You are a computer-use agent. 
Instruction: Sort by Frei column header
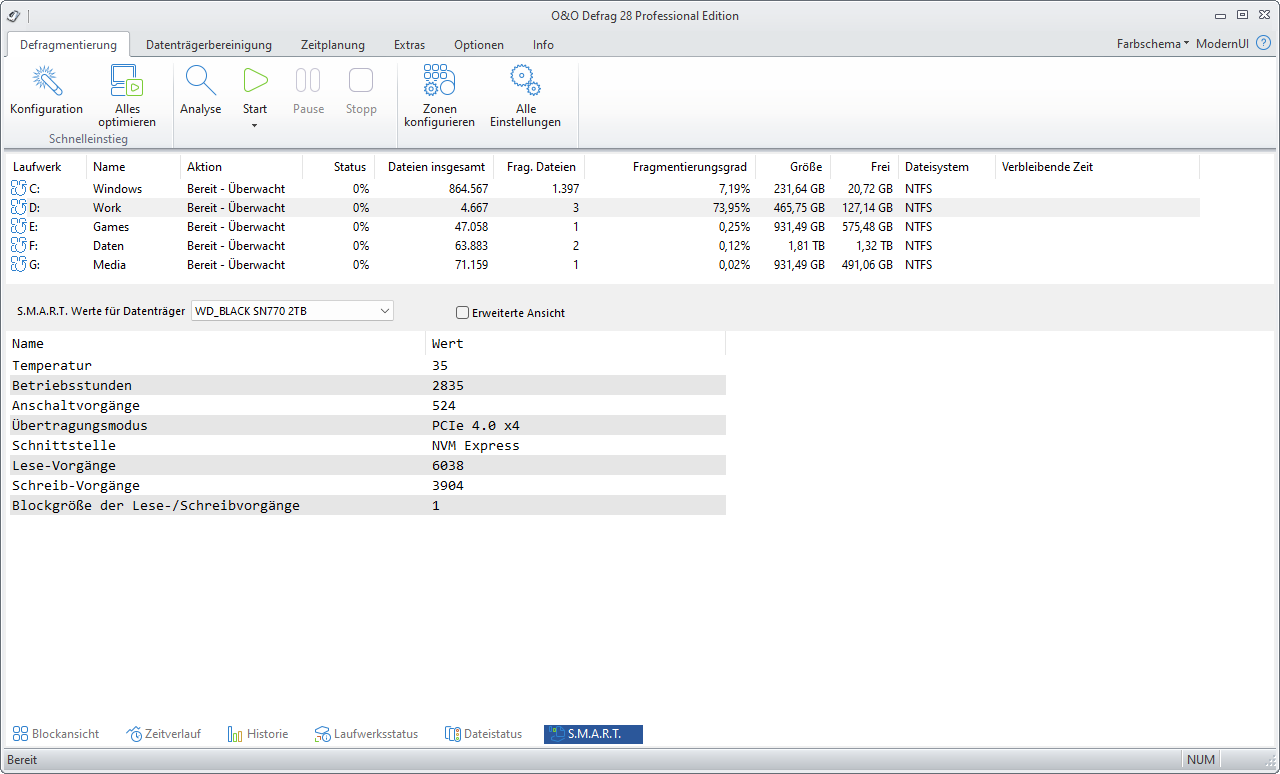[x=864, y=167]
